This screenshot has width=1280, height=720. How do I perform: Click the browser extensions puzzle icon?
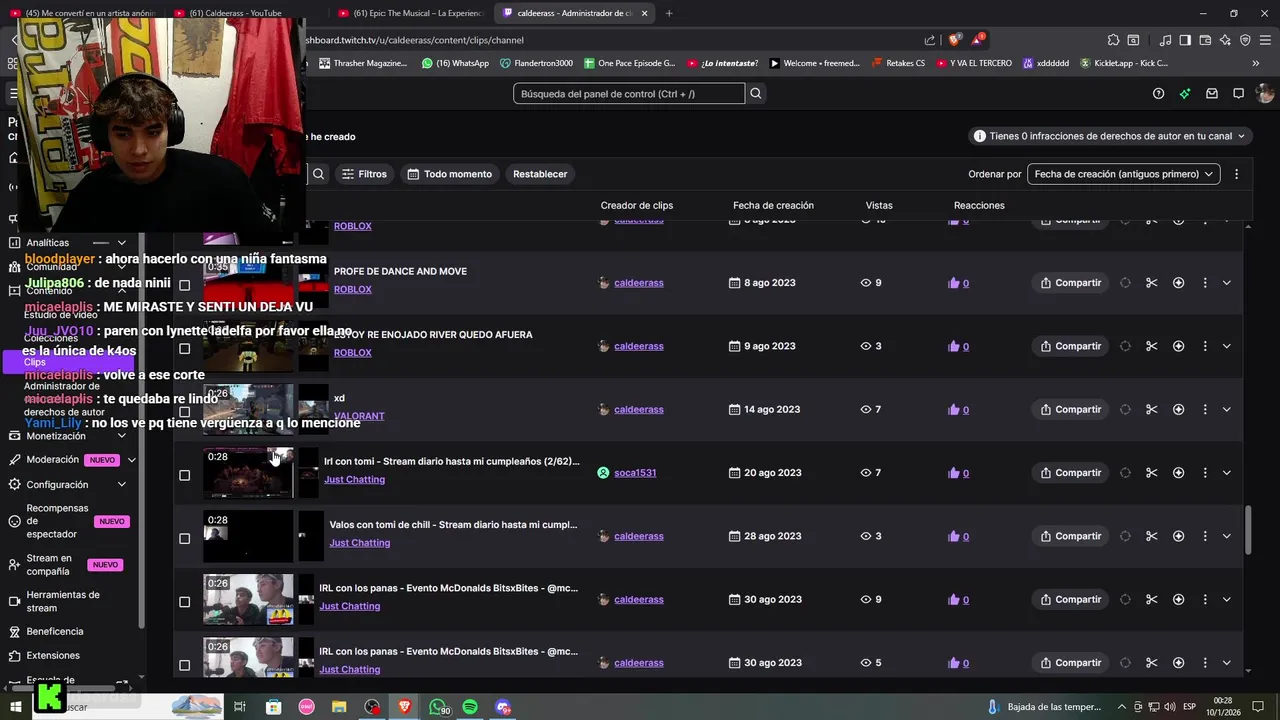coord(1113,40)
